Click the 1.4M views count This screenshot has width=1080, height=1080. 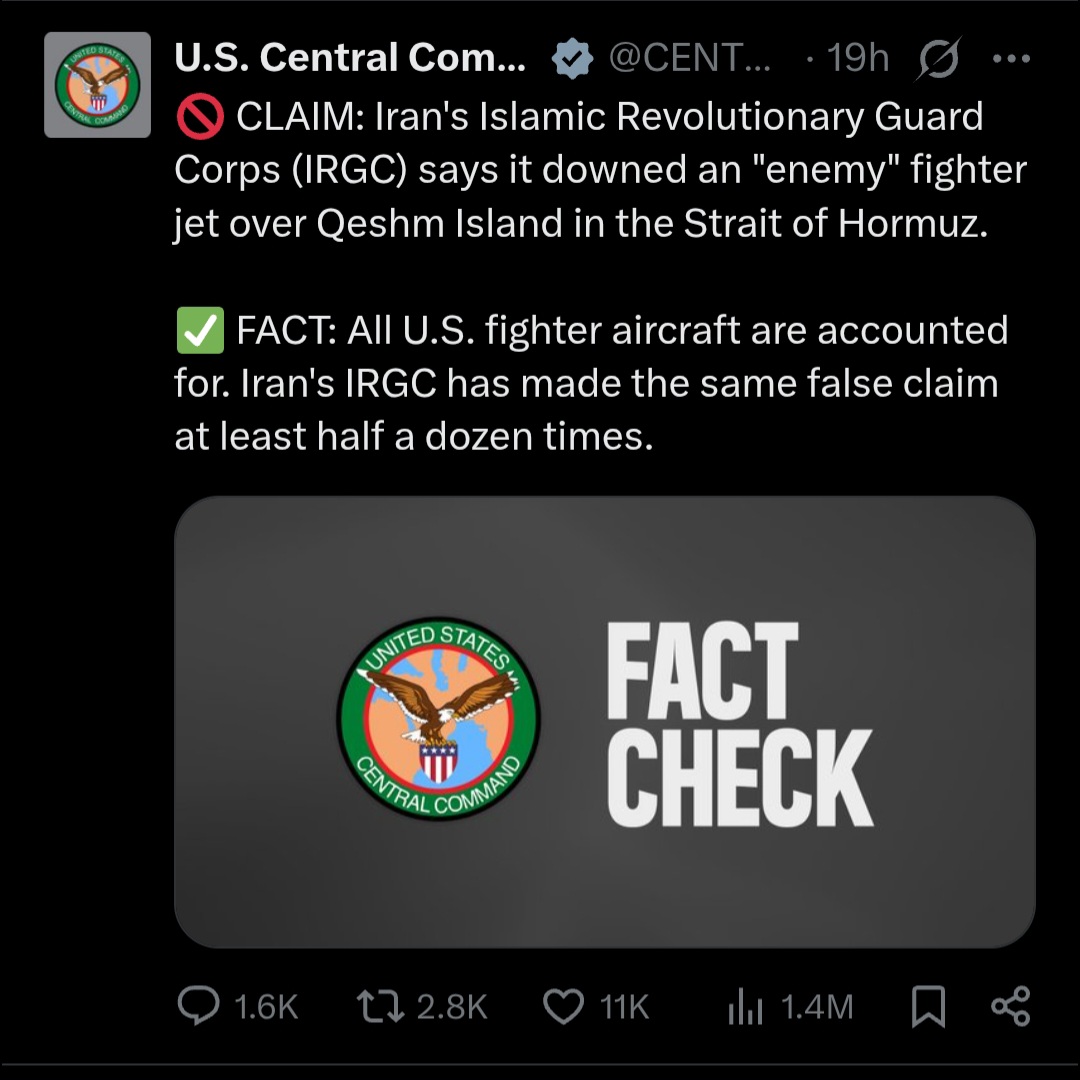pyautogui.click(x=817, y=1007)
